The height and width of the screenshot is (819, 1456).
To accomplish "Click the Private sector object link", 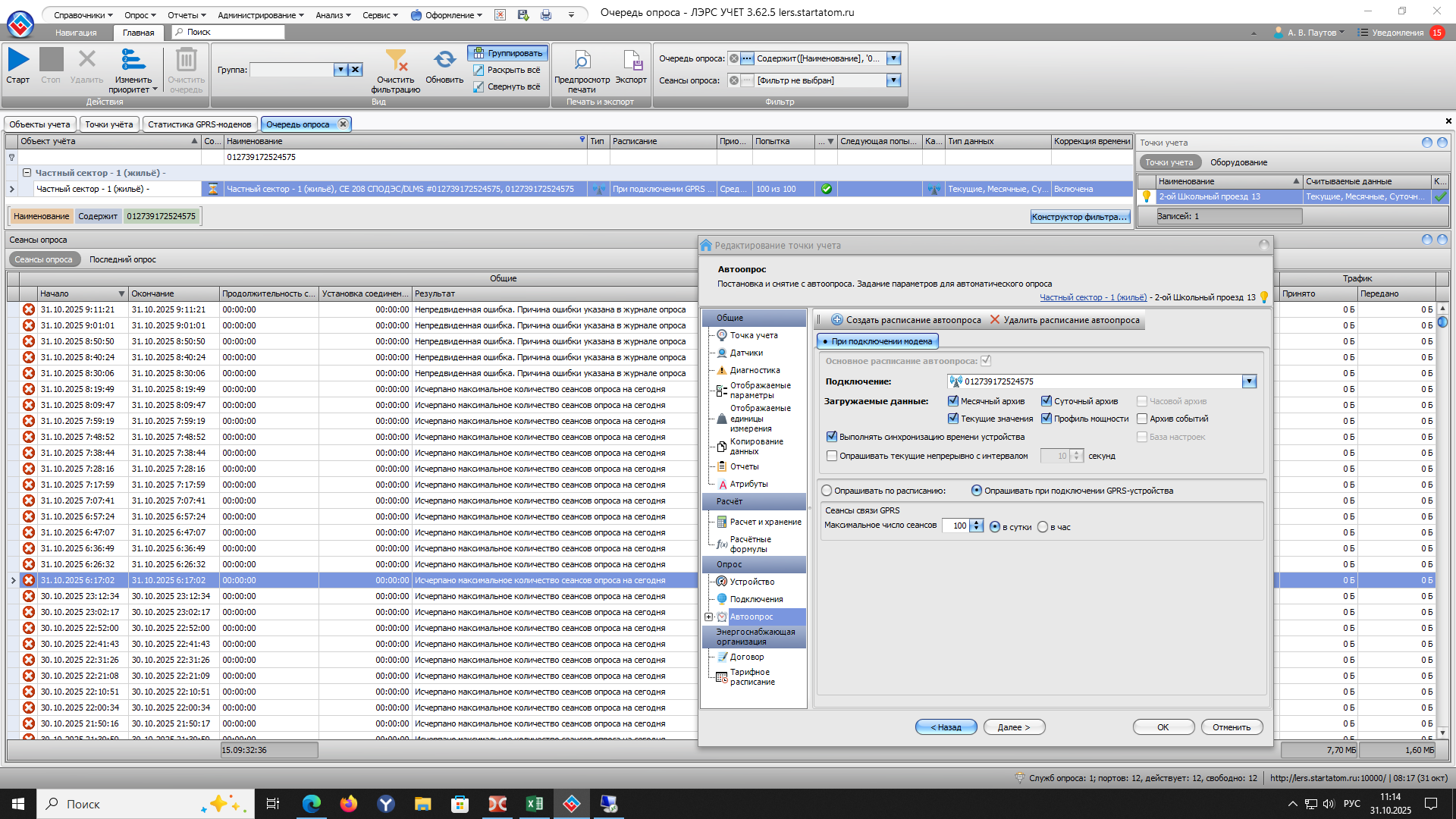I will (x=1093, y=297).
